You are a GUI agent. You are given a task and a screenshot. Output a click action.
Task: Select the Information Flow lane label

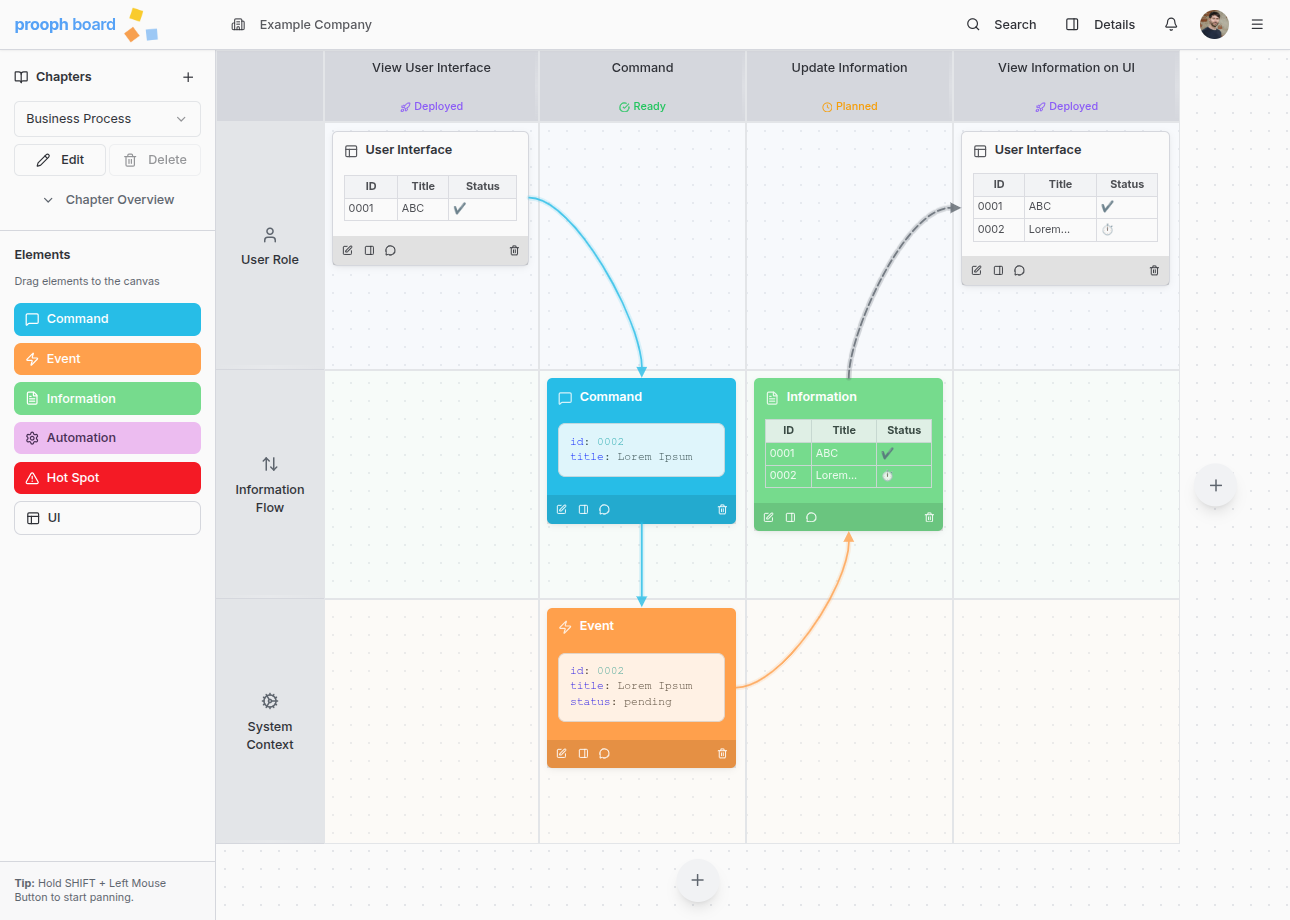[270, 485]
